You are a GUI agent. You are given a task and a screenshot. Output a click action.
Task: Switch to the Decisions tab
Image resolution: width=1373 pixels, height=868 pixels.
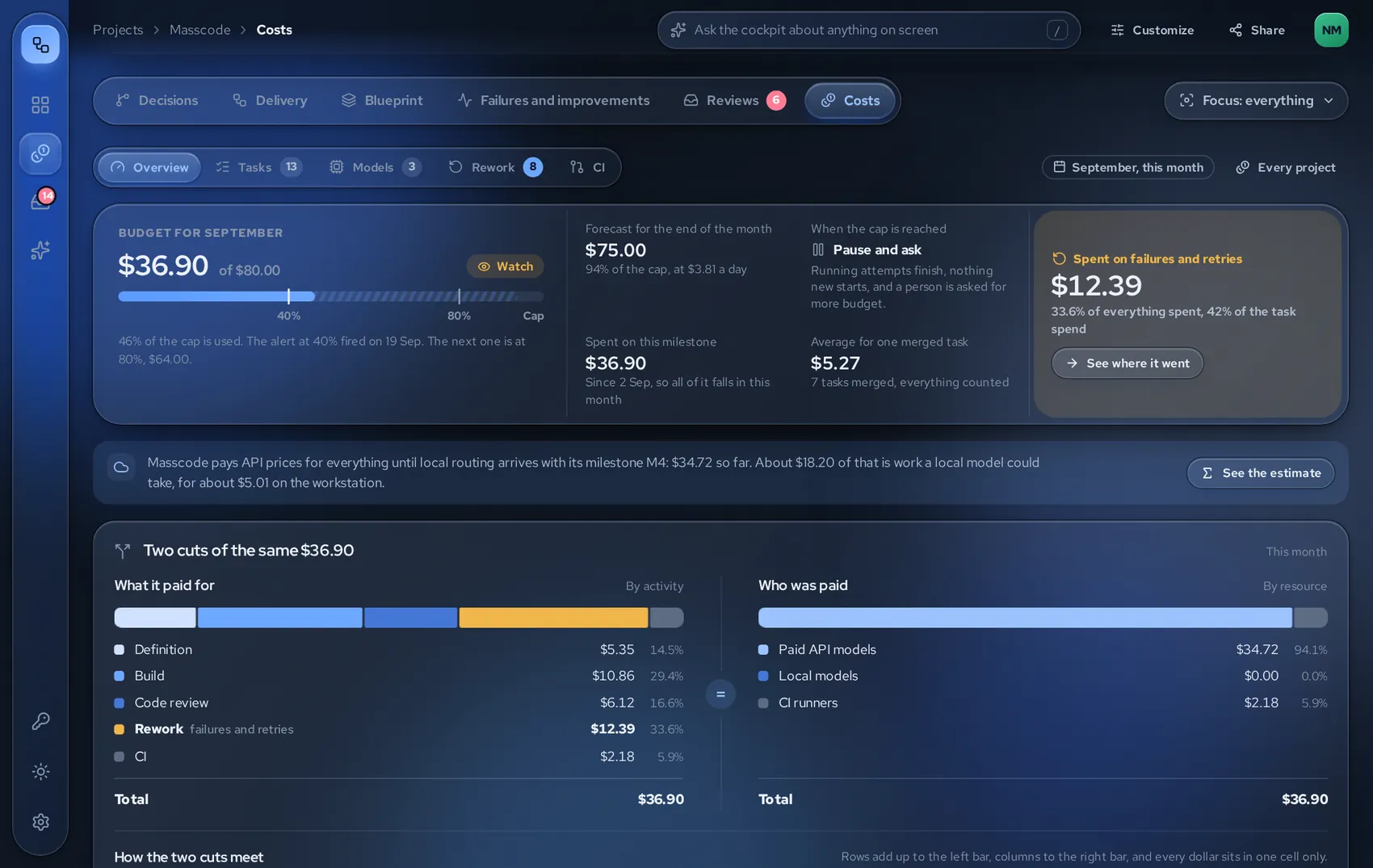157,101
